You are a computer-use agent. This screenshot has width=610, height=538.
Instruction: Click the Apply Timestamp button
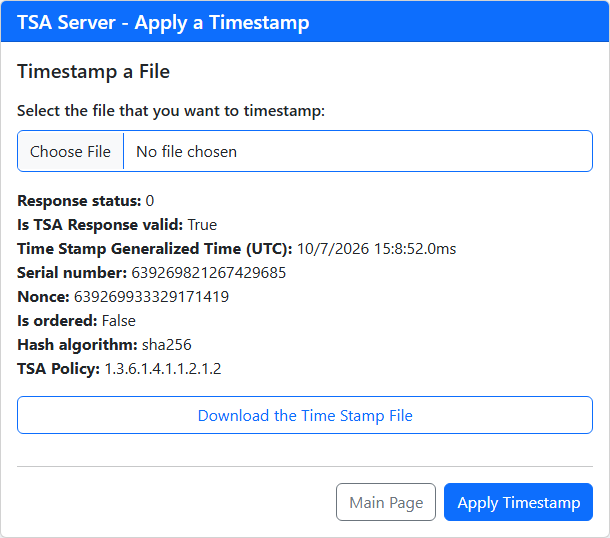(518, 502)
